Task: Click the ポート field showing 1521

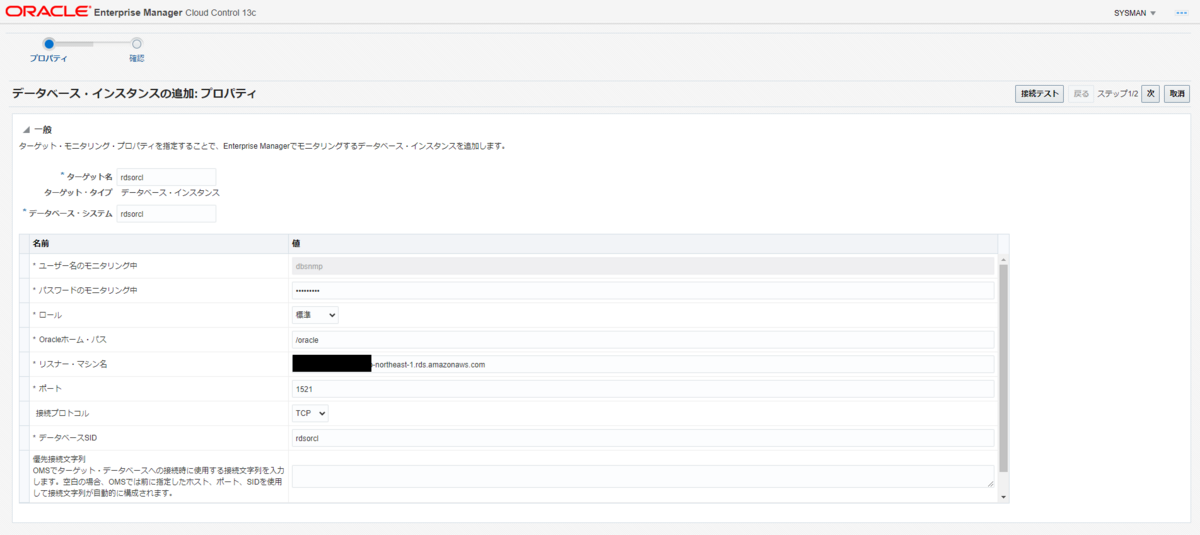Action: [643, 388]
